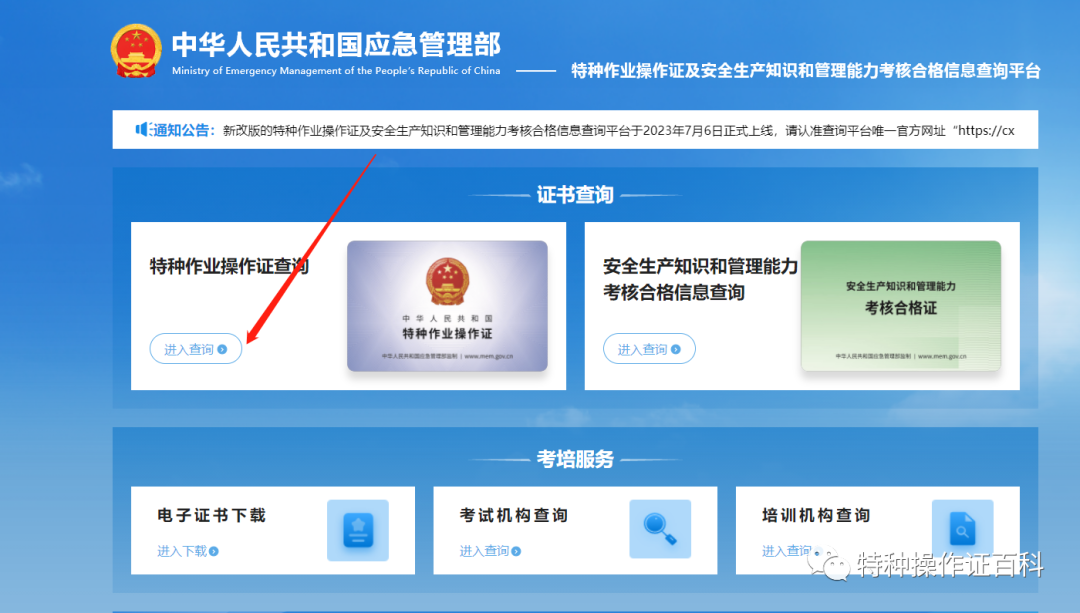
Task: Click the 特种作业操作证 card image
Action: pyautogui.click(x=447, y=306)
